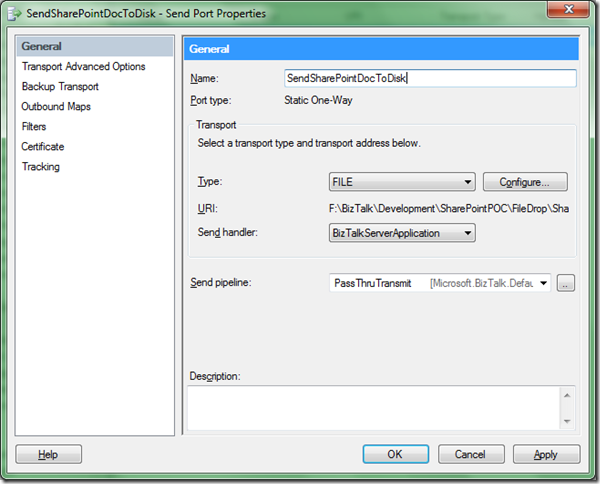Open the Filters page
The height and width of the screenshot is (484, 600).
point(34,127)
